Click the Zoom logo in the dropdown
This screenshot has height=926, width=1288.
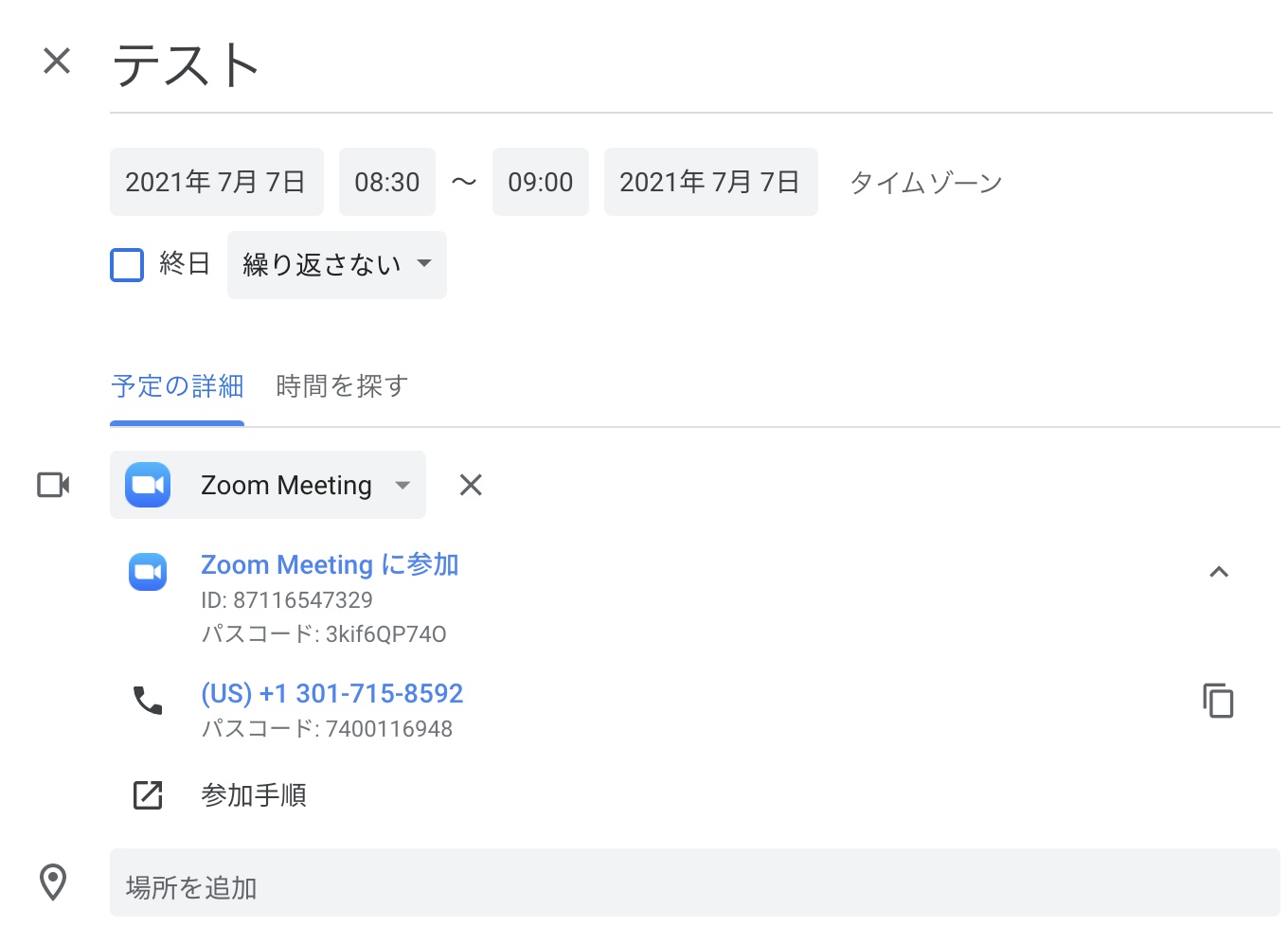(x=148, y=485)
